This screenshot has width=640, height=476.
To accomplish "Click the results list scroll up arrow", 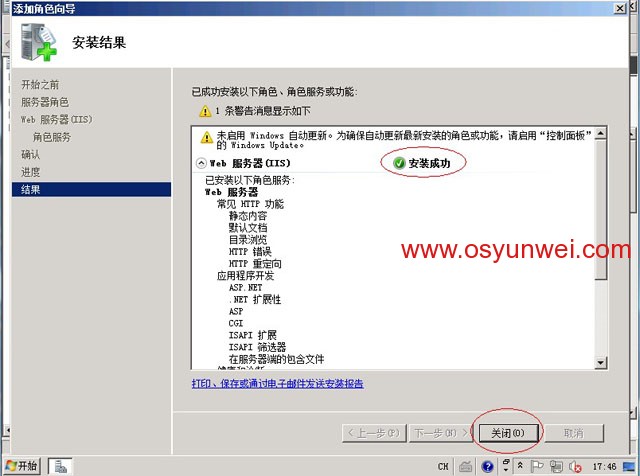I will [x=600, y=133].
